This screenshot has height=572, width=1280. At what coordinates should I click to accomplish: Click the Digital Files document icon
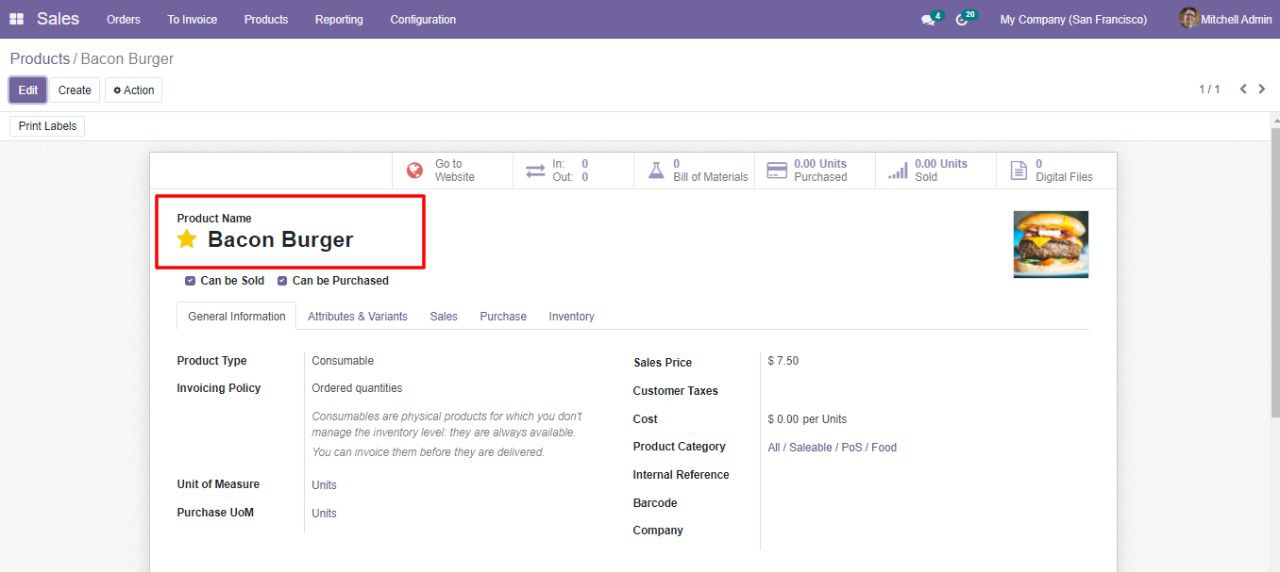pos(1018,171)
